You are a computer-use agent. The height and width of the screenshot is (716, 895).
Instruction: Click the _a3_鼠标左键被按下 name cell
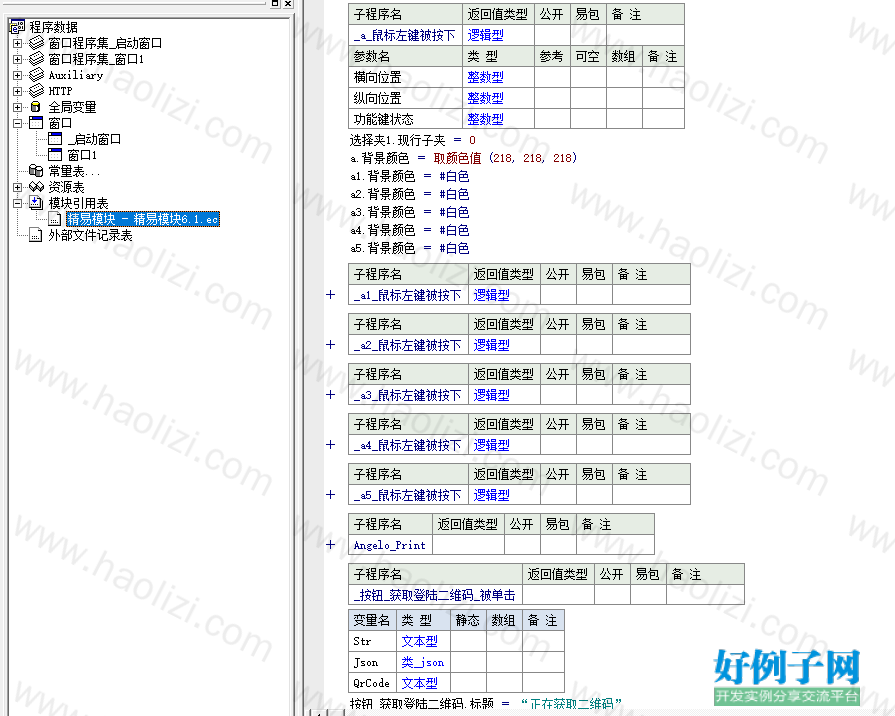[408, 395]
